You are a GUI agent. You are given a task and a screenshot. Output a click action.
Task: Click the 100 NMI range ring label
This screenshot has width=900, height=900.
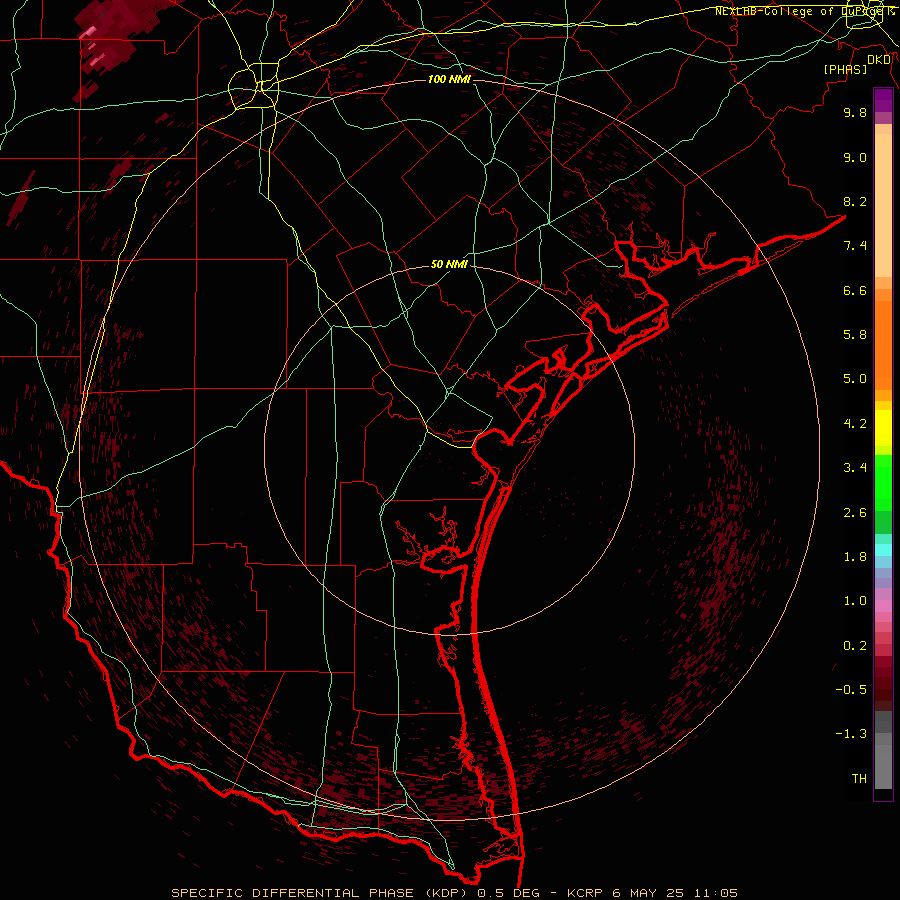click(449, 79)
